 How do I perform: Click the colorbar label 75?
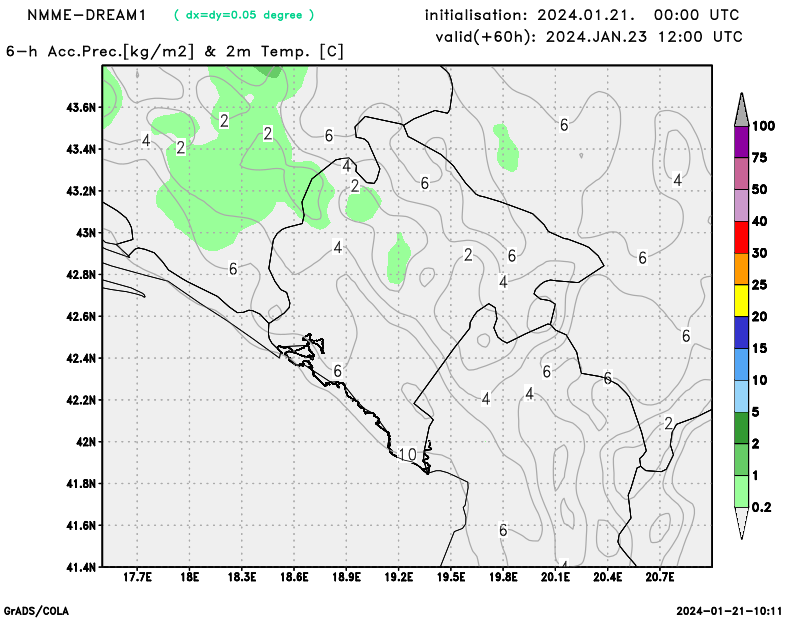click(x=759, y=158)
